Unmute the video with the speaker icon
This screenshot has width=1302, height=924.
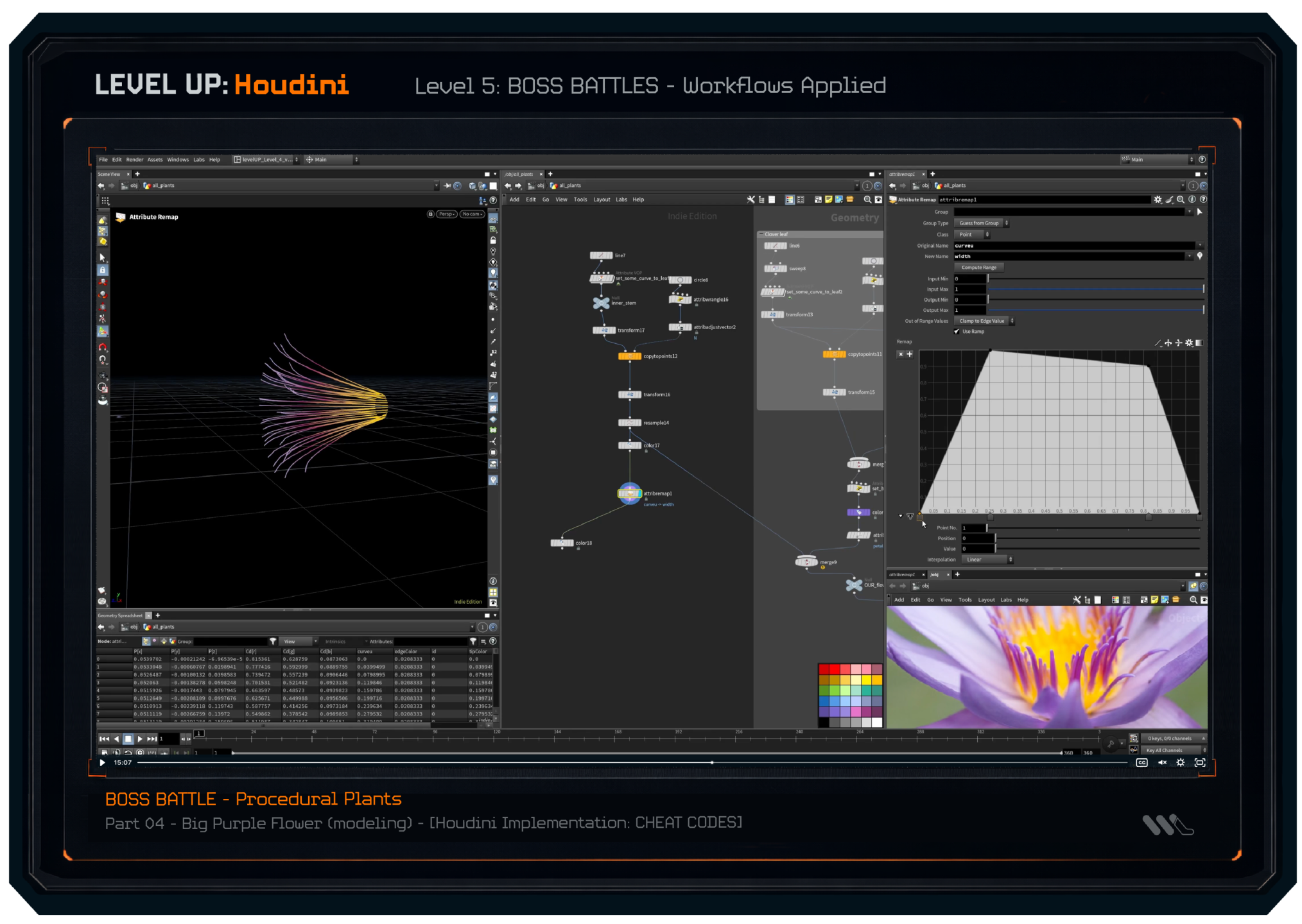click(1162, 762)
